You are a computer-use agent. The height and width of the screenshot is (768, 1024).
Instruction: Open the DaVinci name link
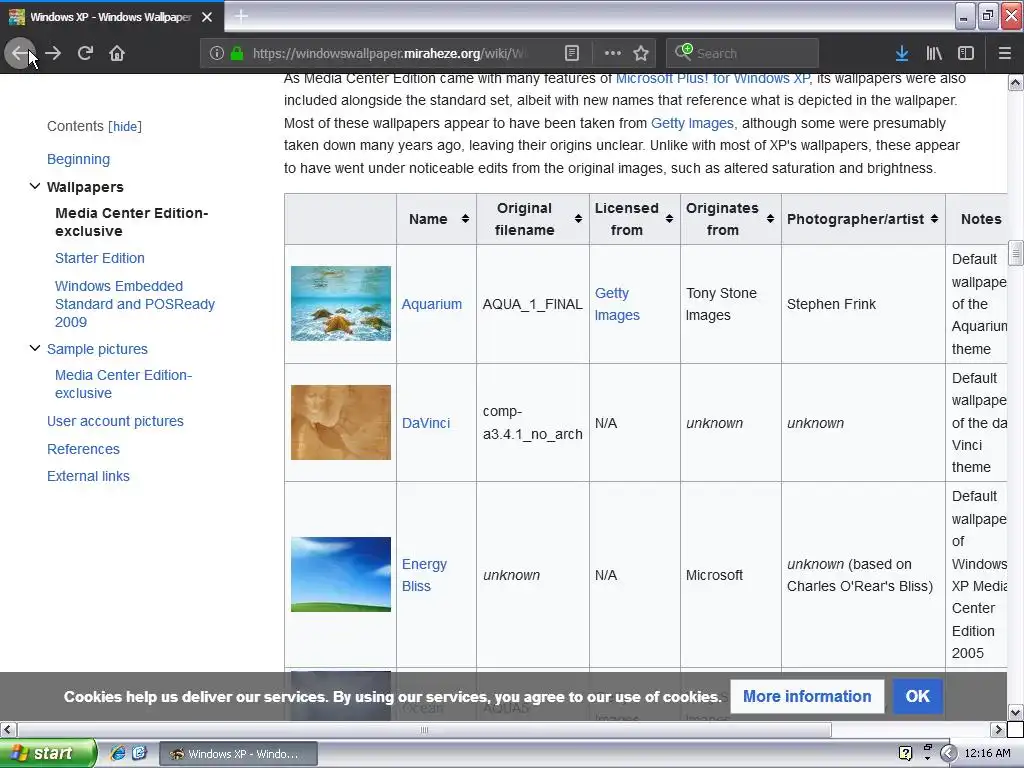click(x=426, y=423)
